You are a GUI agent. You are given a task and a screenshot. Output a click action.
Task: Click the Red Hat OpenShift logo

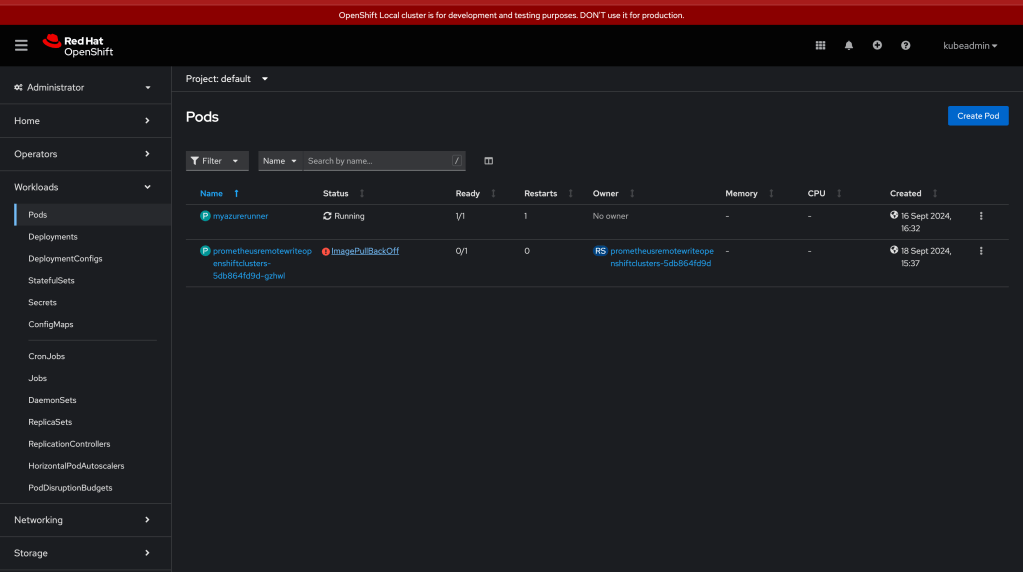pyautogui.click(x=78, y=46)
